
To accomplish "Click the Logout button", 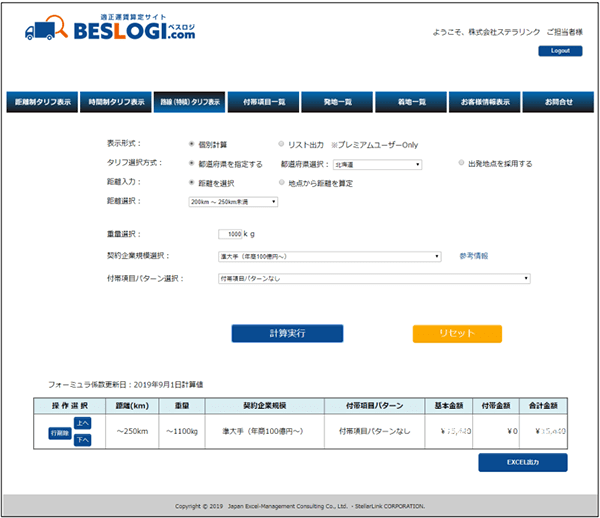I will pos(559,51).
